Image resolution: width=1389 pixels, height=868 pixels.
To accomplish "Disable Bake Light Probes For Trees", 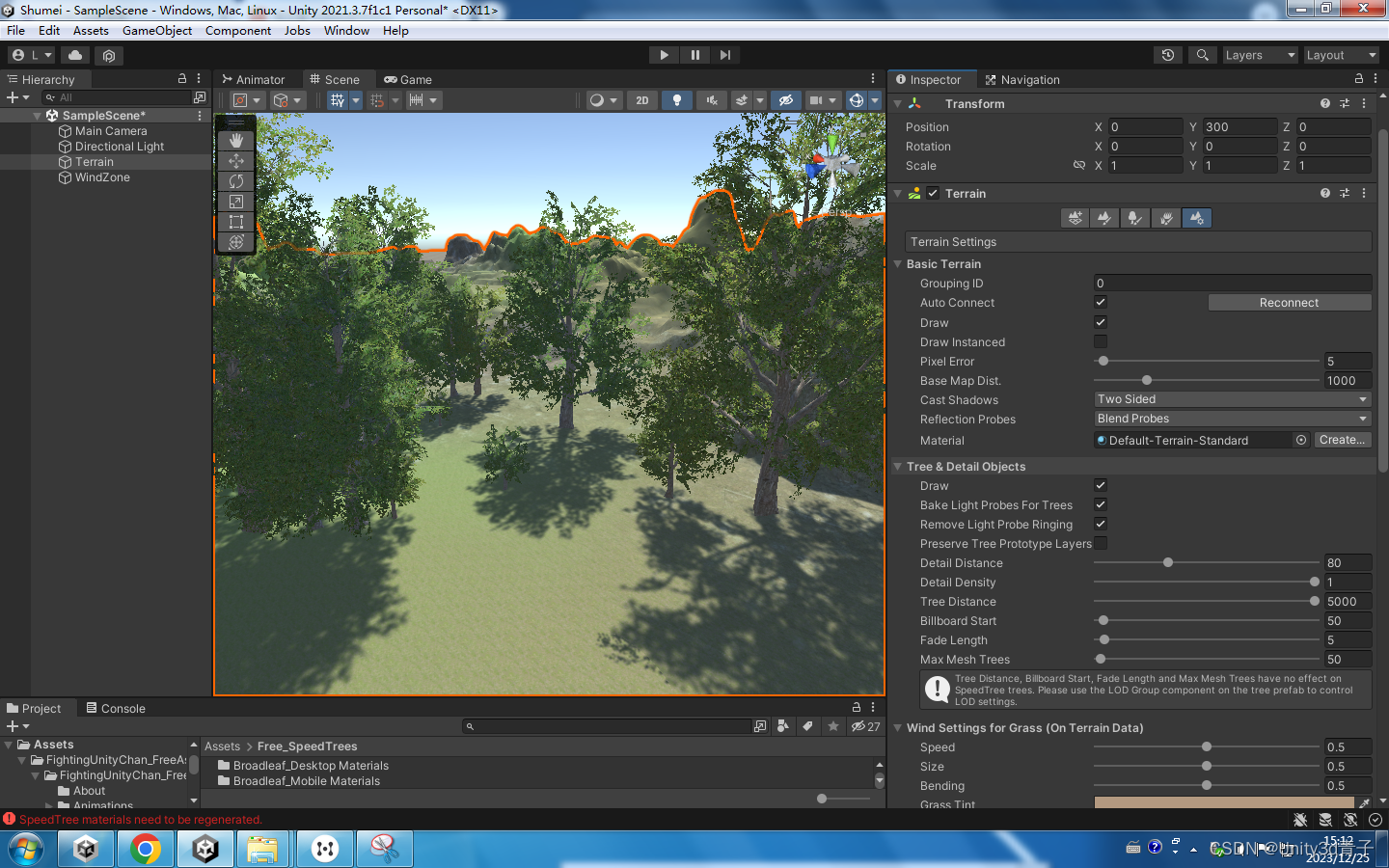I will point(1100,504).
